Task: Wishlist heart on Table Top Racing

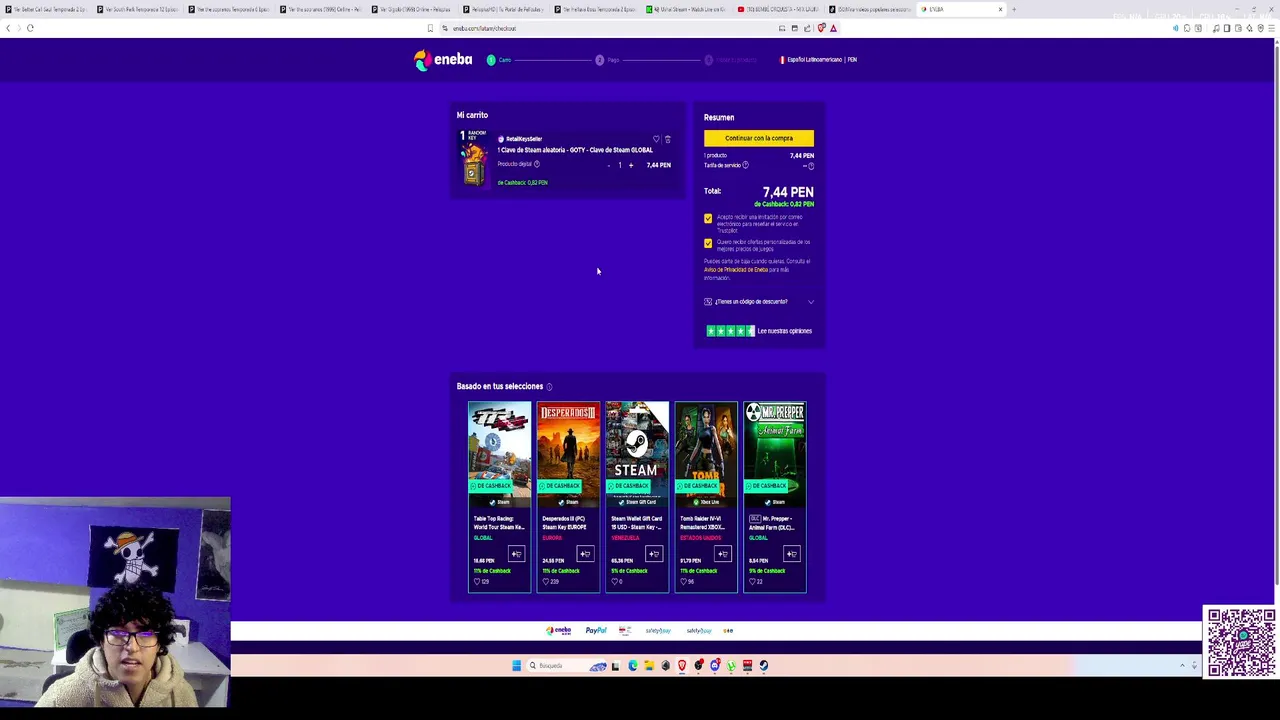Action: (477, 581)
